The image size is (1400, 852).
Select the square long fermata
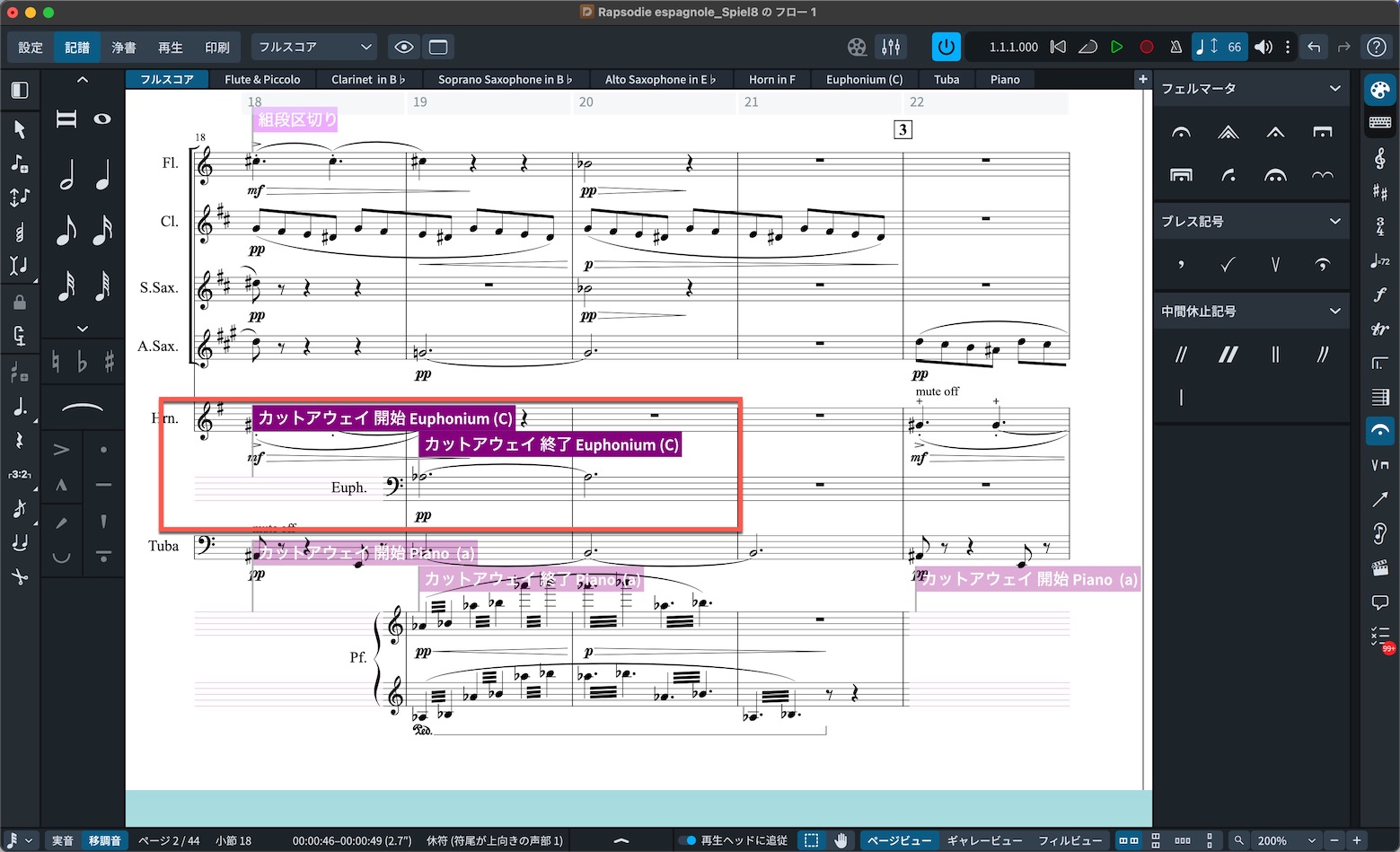point(1323,133)
